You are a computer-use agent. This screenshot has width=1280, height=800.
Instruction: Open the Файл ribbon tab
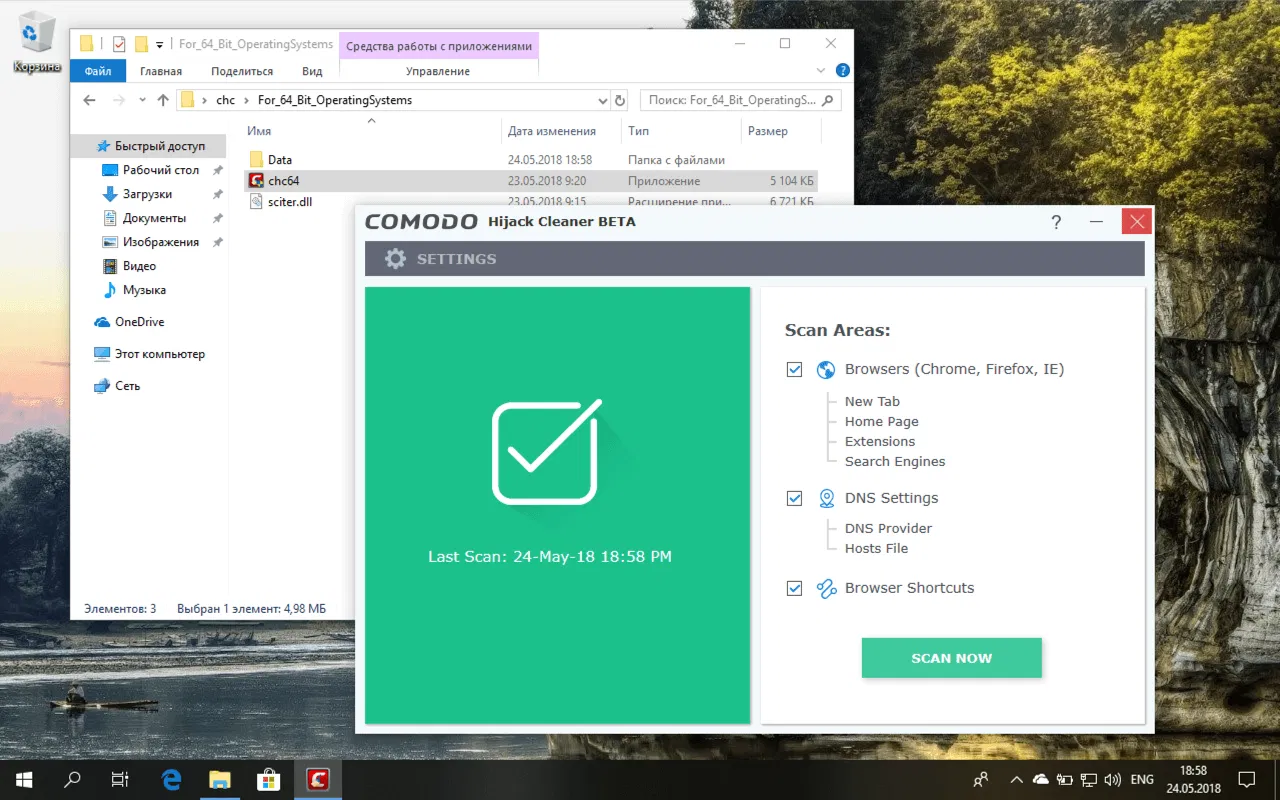(x=98, y=71)
